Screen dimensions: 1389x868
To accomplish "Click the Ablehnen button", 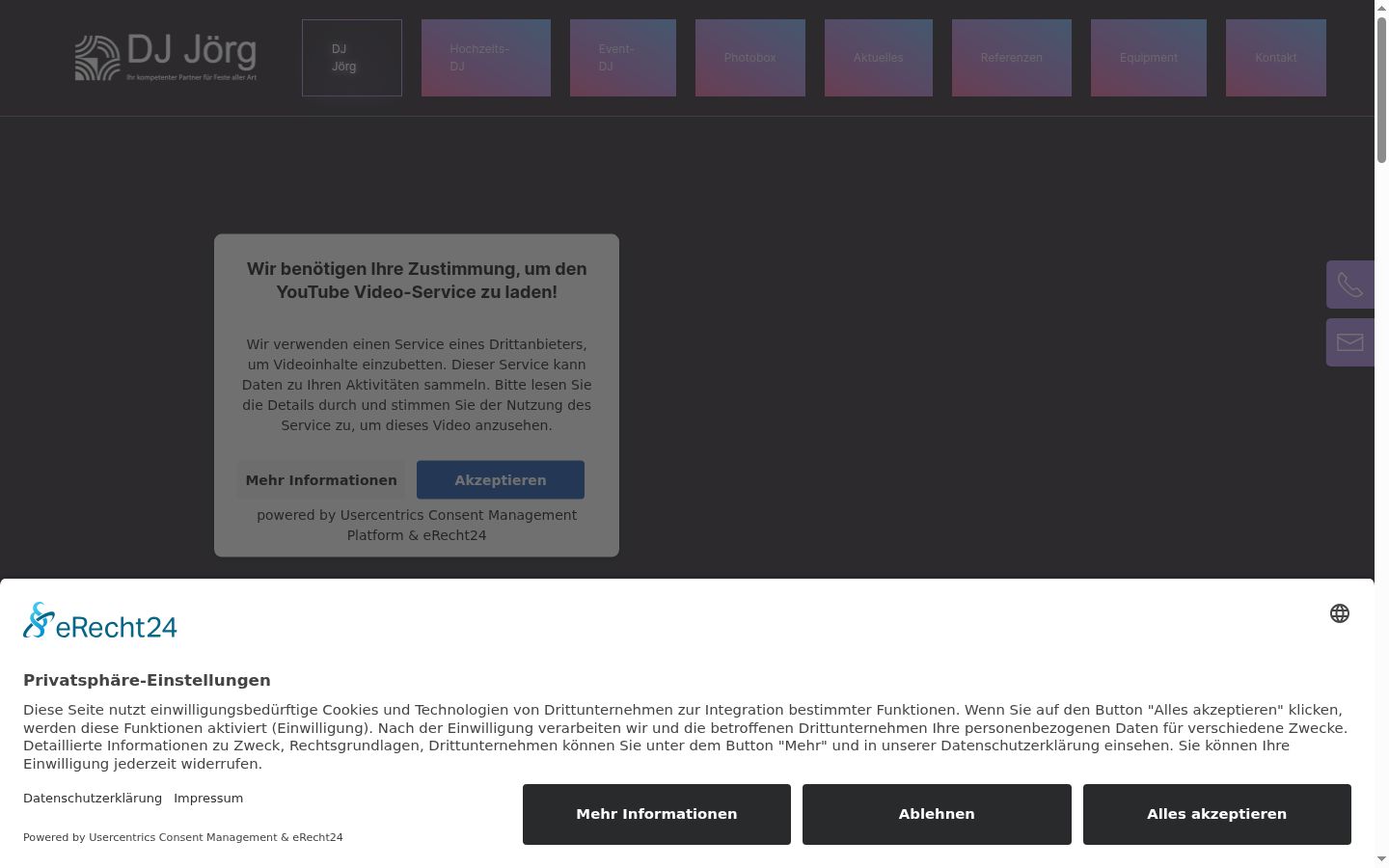I will (937, 814).
